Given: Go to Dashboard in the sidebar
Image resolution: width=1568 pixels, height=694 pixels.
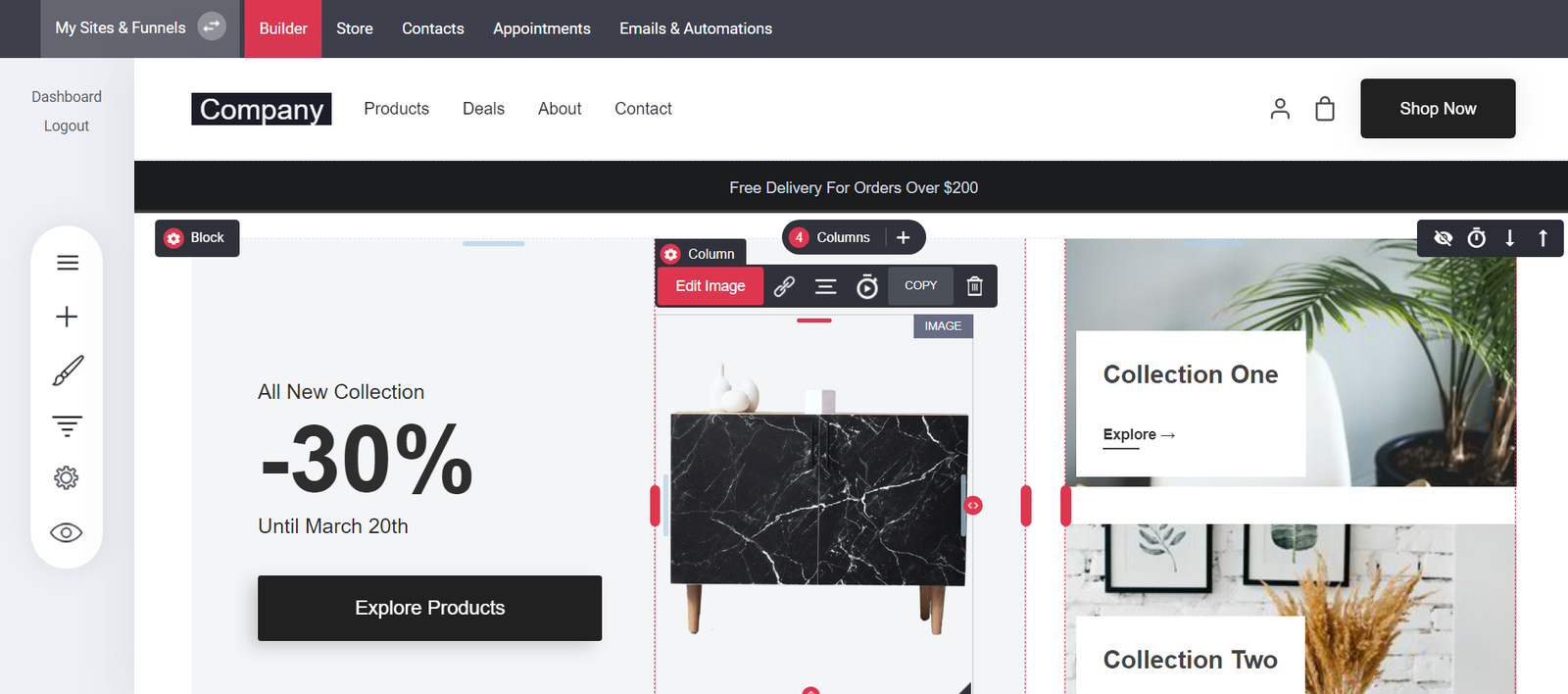Looking at the screenshot, I should point(67,96).
